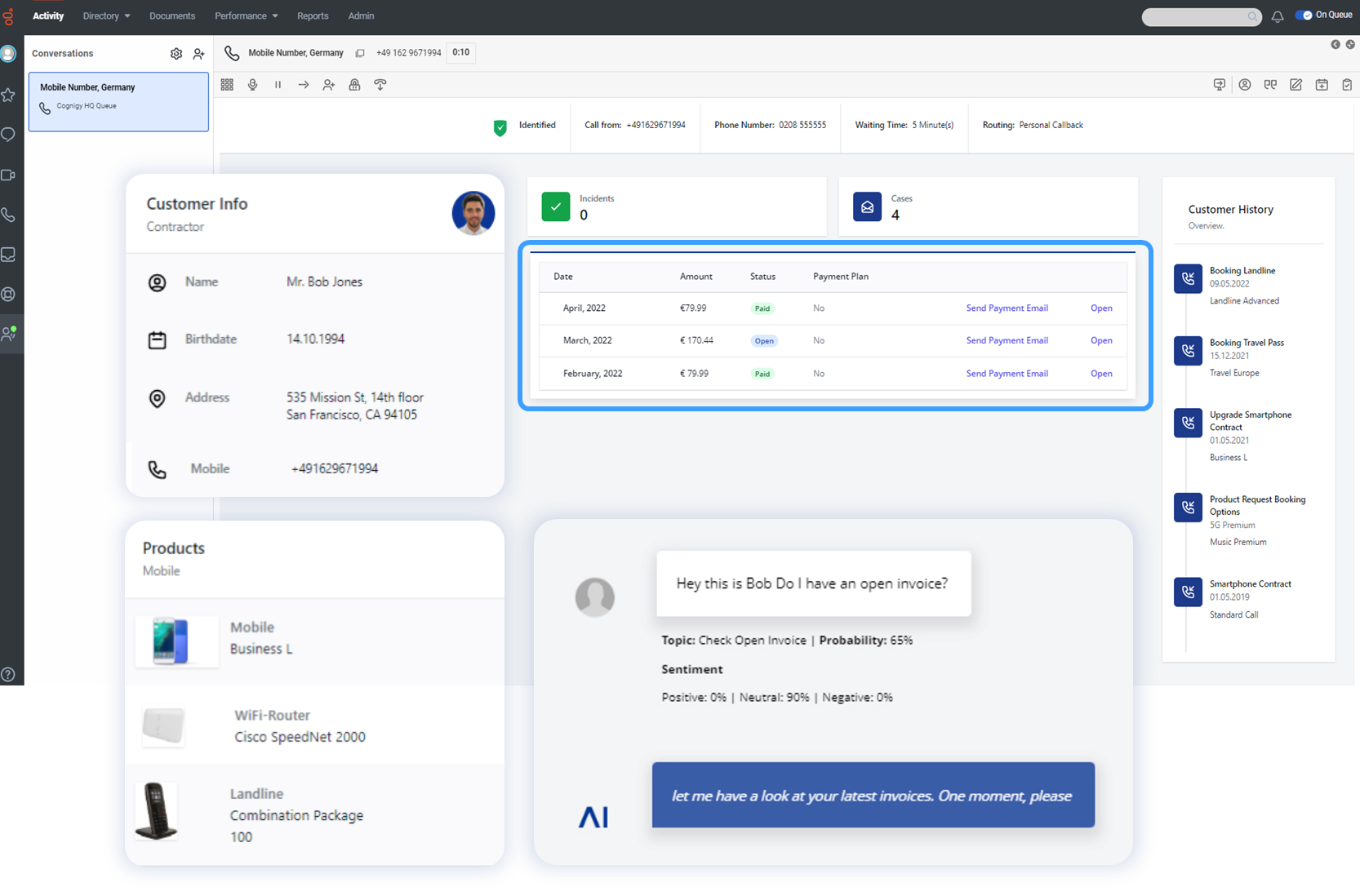
Task: Switch to the Reports menu item
Action: [x=313, y=16]
